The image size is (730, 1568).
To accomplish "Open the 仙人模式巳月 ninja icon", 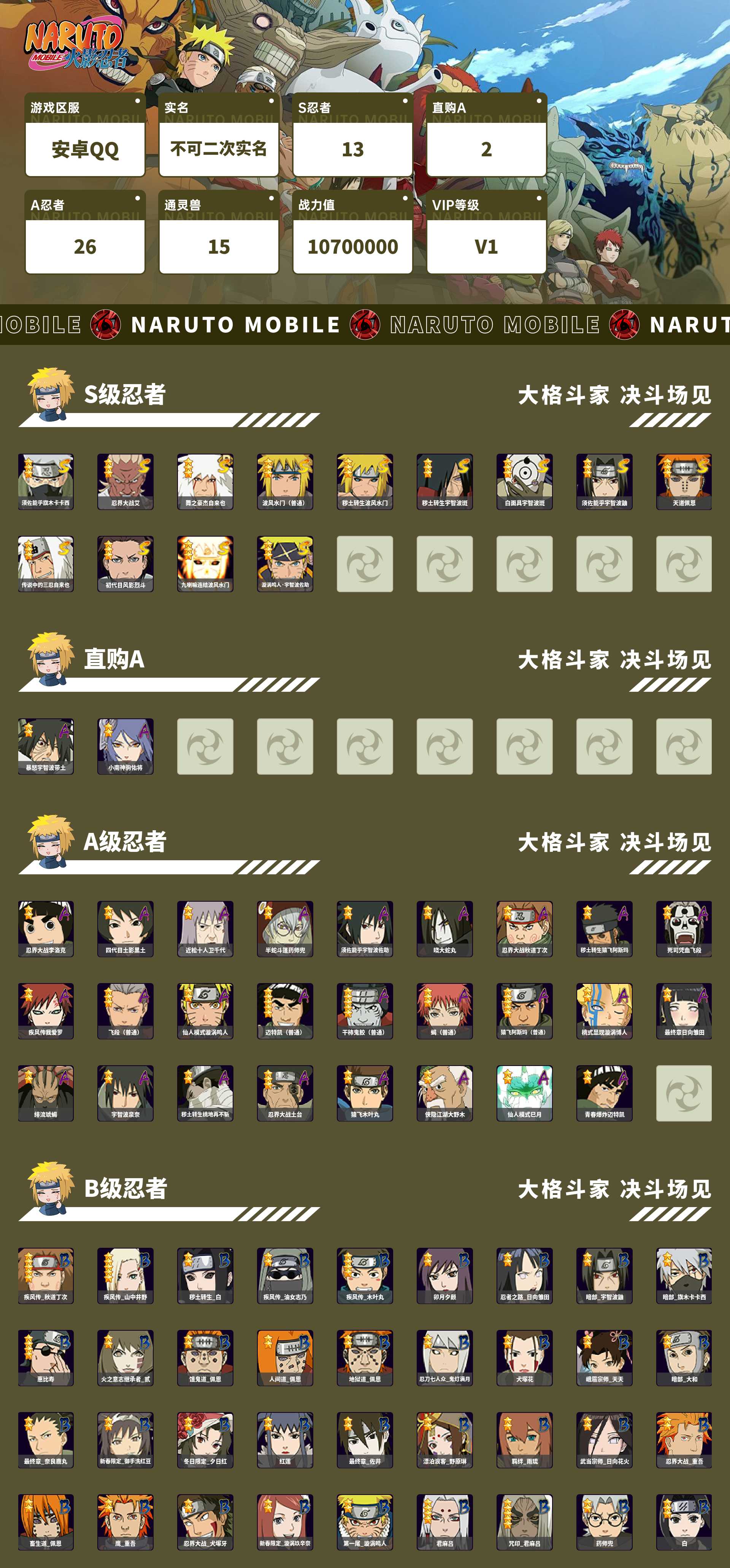I will pos(524,1093).
